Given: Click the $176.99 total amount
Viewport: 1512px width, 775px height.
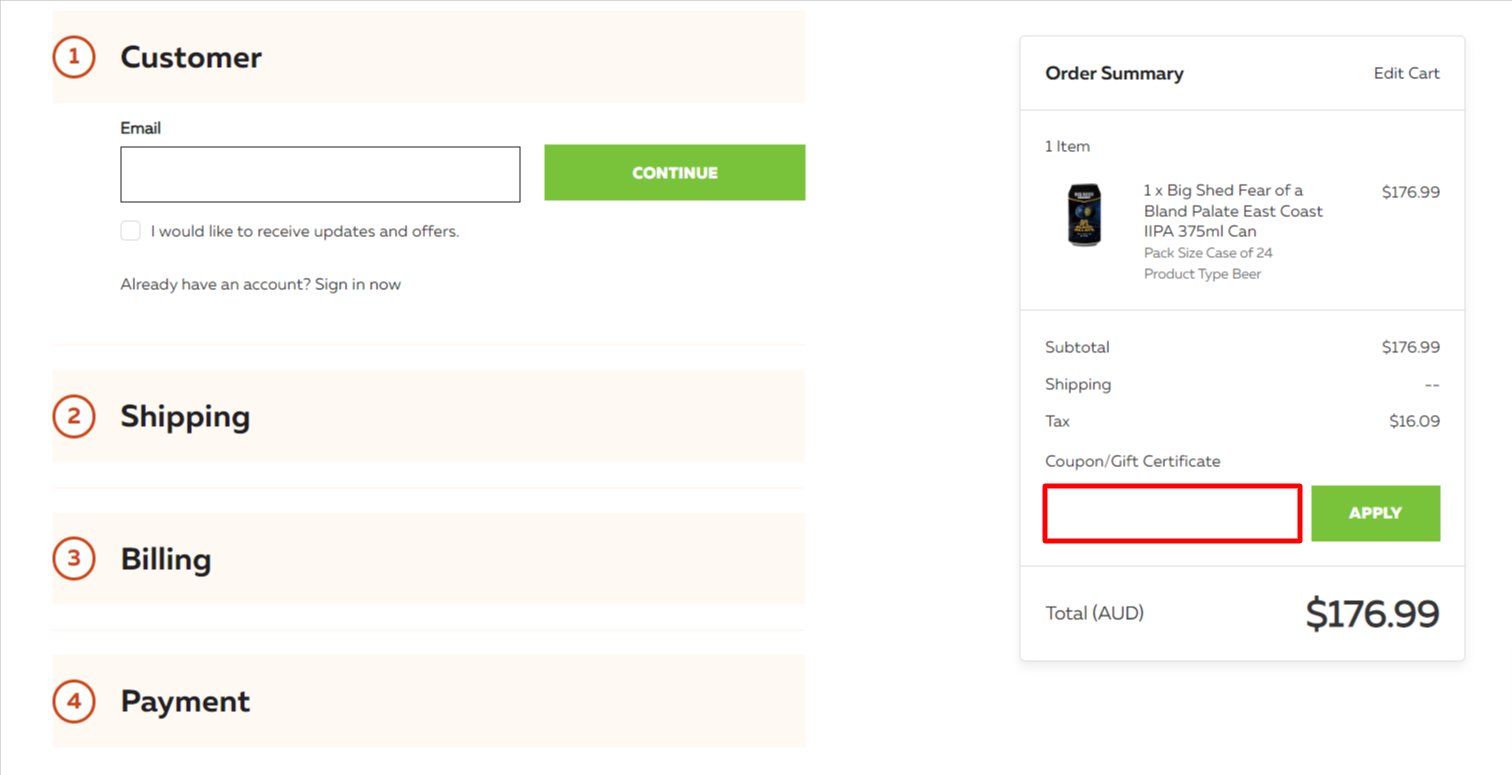Looking at the screenshot, I should coord(1372,614).
